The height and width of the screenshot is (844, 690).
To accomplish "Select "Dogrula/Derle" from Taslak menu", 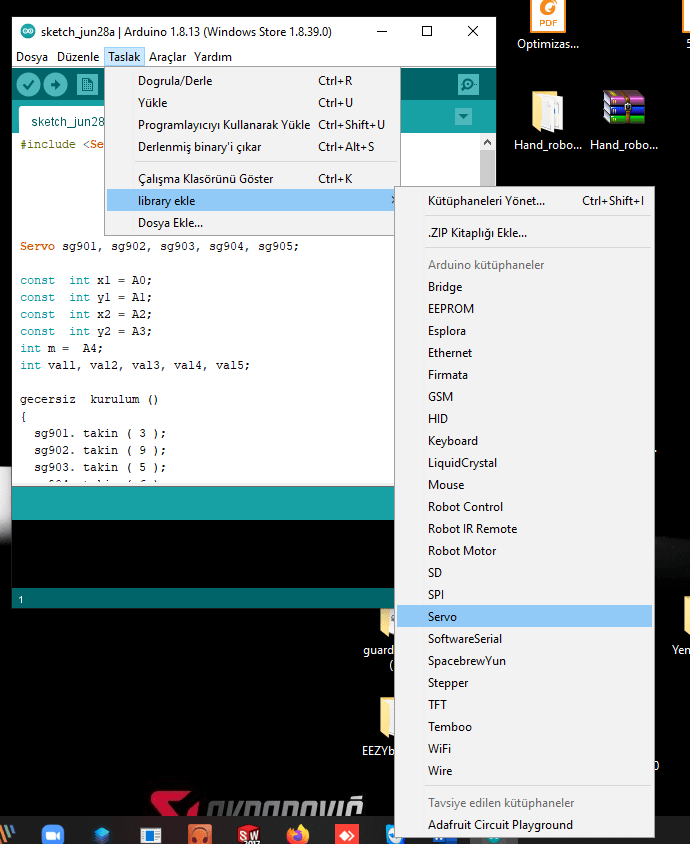I will [x=175, y=81].
